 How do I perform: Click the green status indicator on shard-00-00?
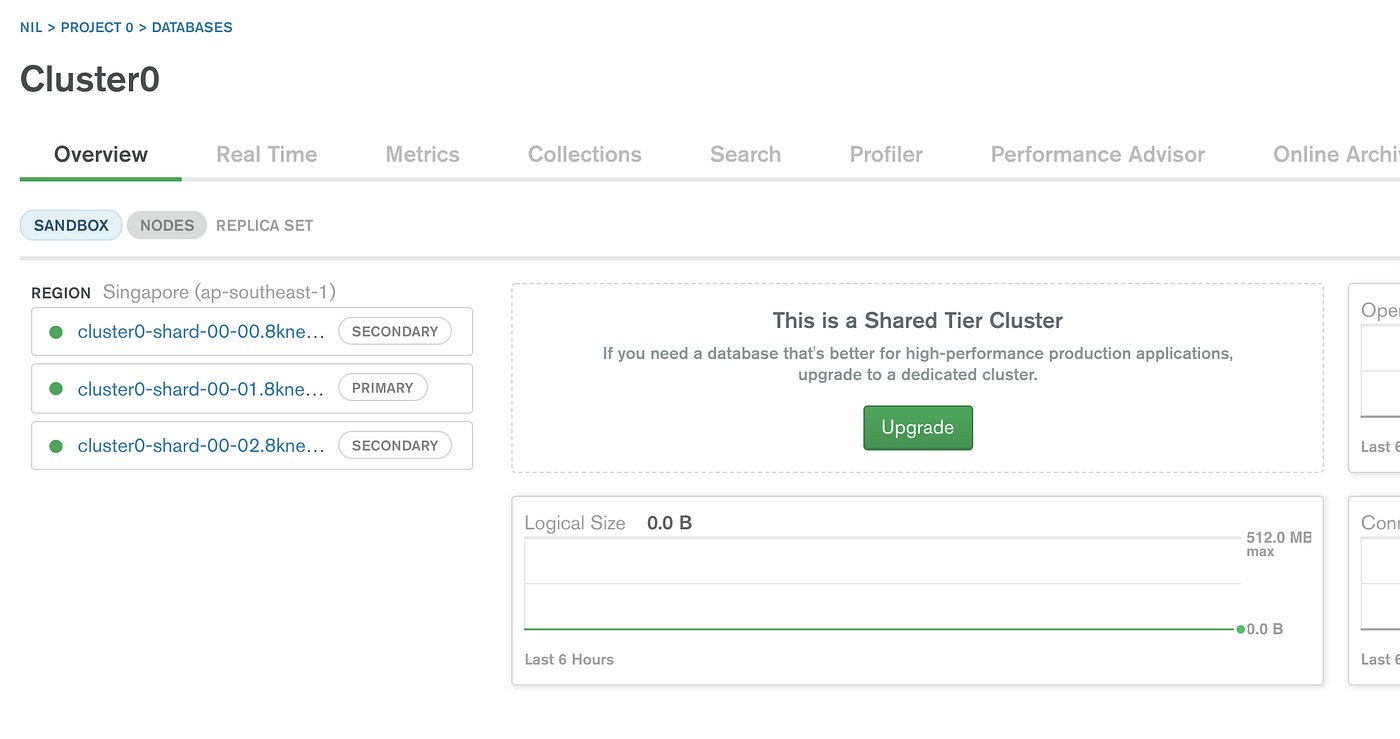(55, 331)
